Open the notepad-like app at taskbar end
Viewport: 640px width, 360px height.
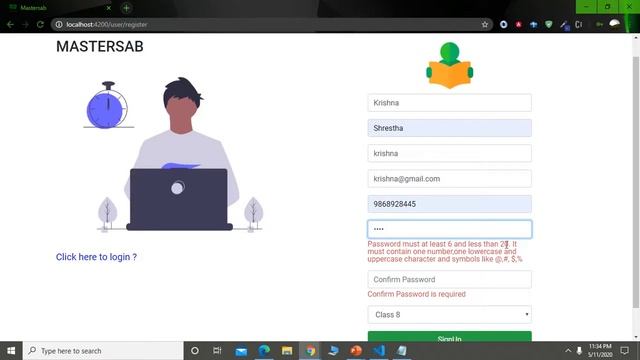pos(402,351)
